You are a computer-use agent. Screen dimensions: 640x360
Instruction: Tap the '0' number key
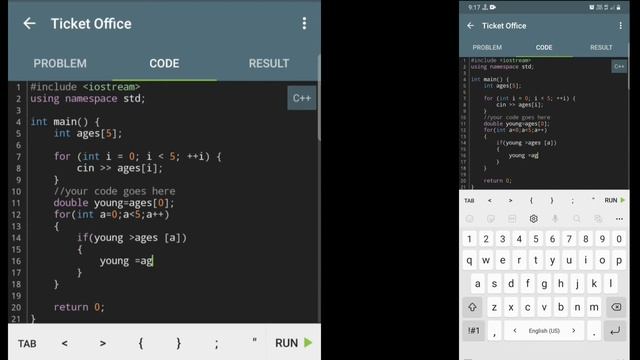(619, 239)
